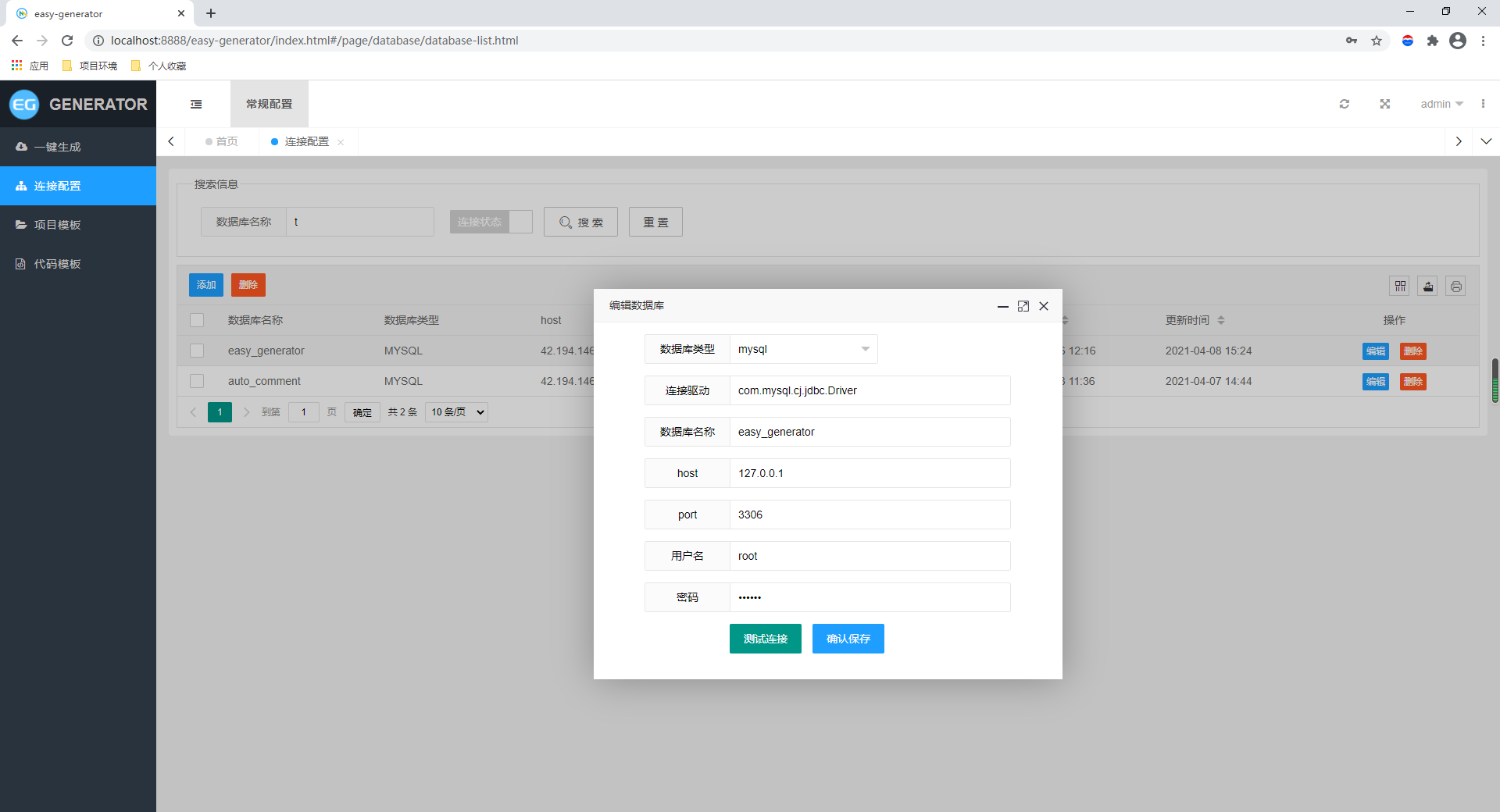
Task: Click the print table icon
Action: pos(1456,287)
